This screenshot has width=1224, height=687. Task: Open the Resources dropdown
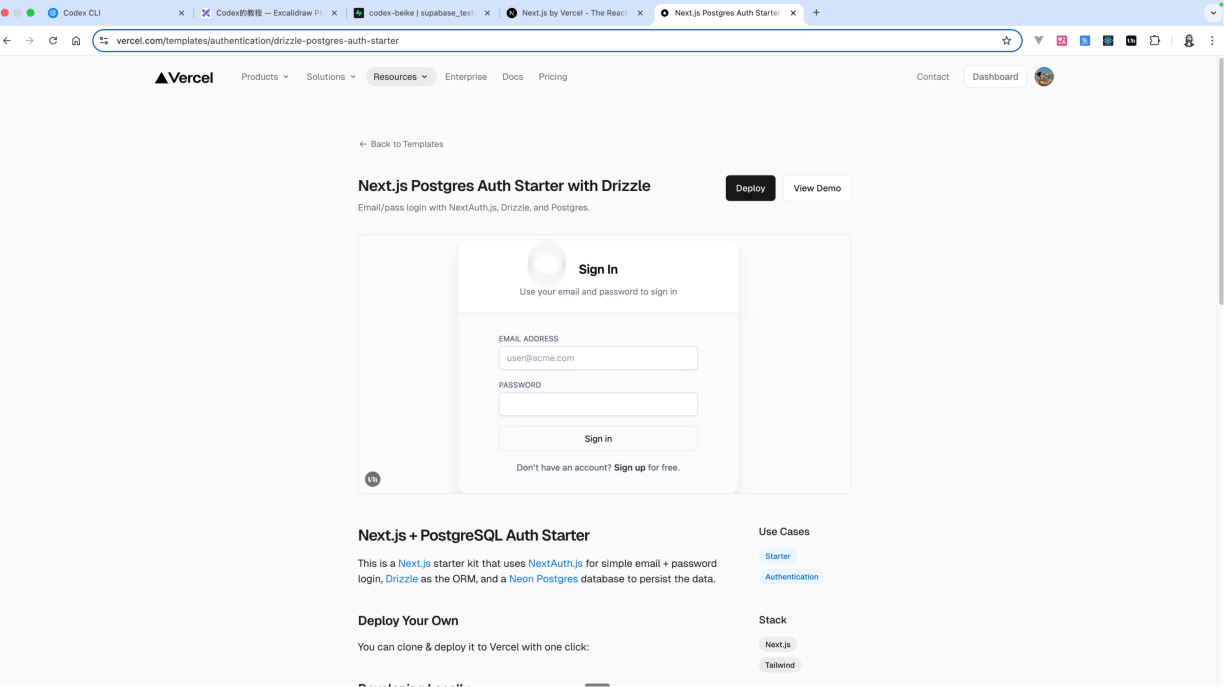(400, 77)
